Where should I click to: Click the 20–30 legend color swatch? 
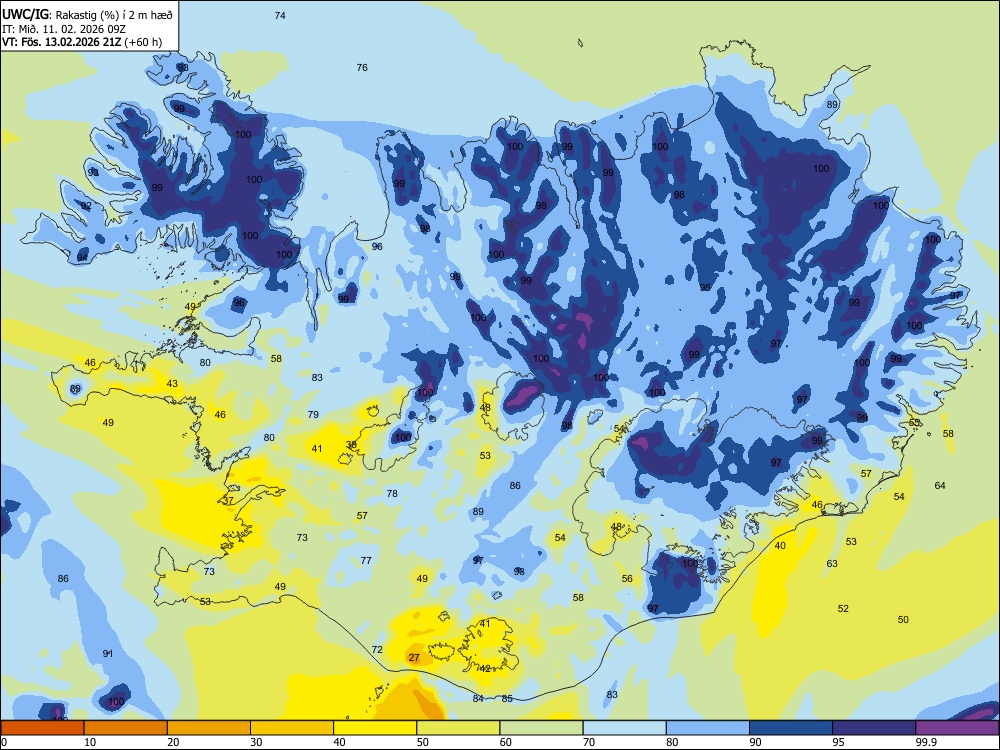tap(209, 728)
